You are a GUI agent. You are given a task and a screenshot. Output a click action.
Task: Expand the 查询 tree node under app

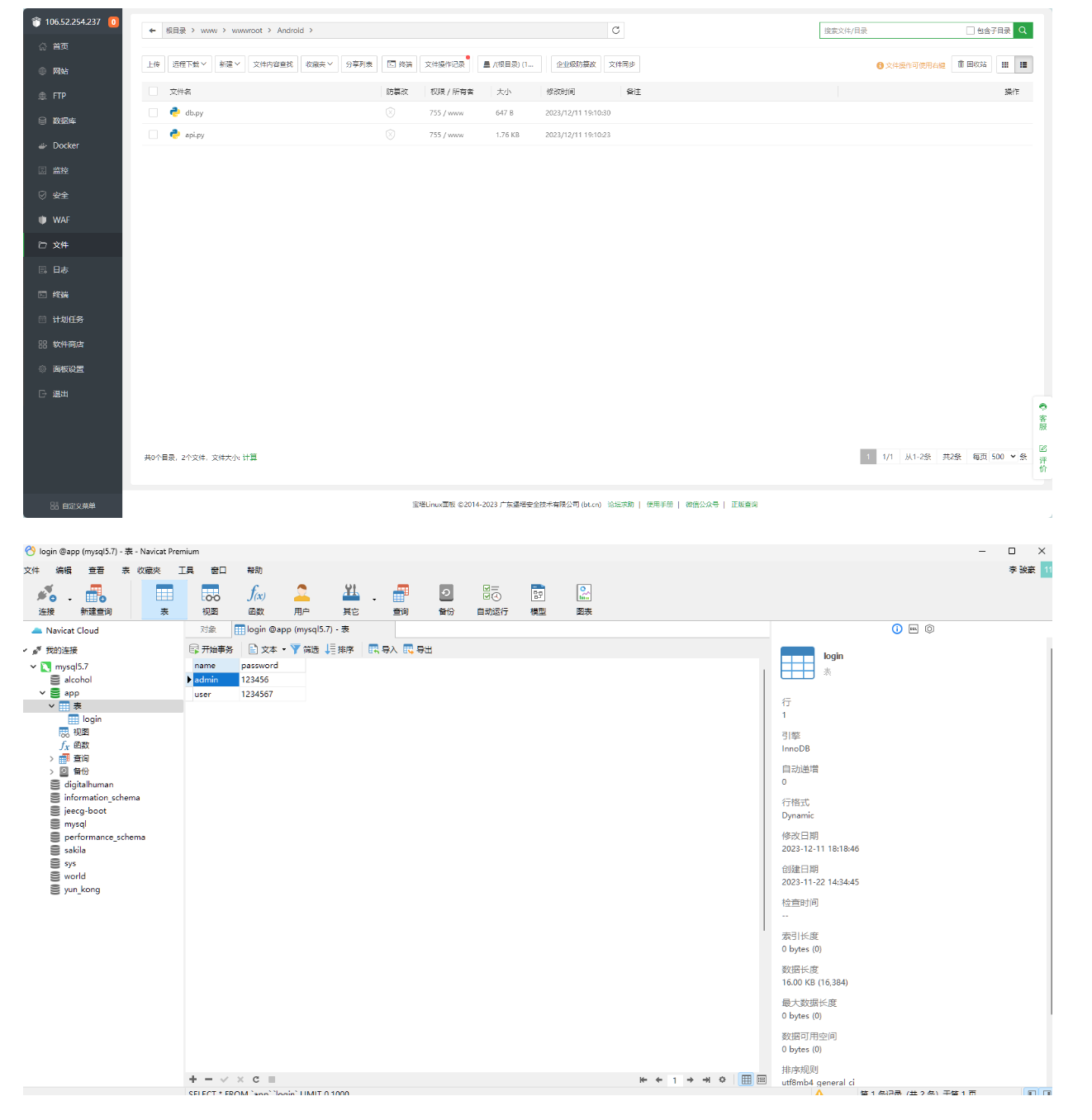[x=51, y=759]
